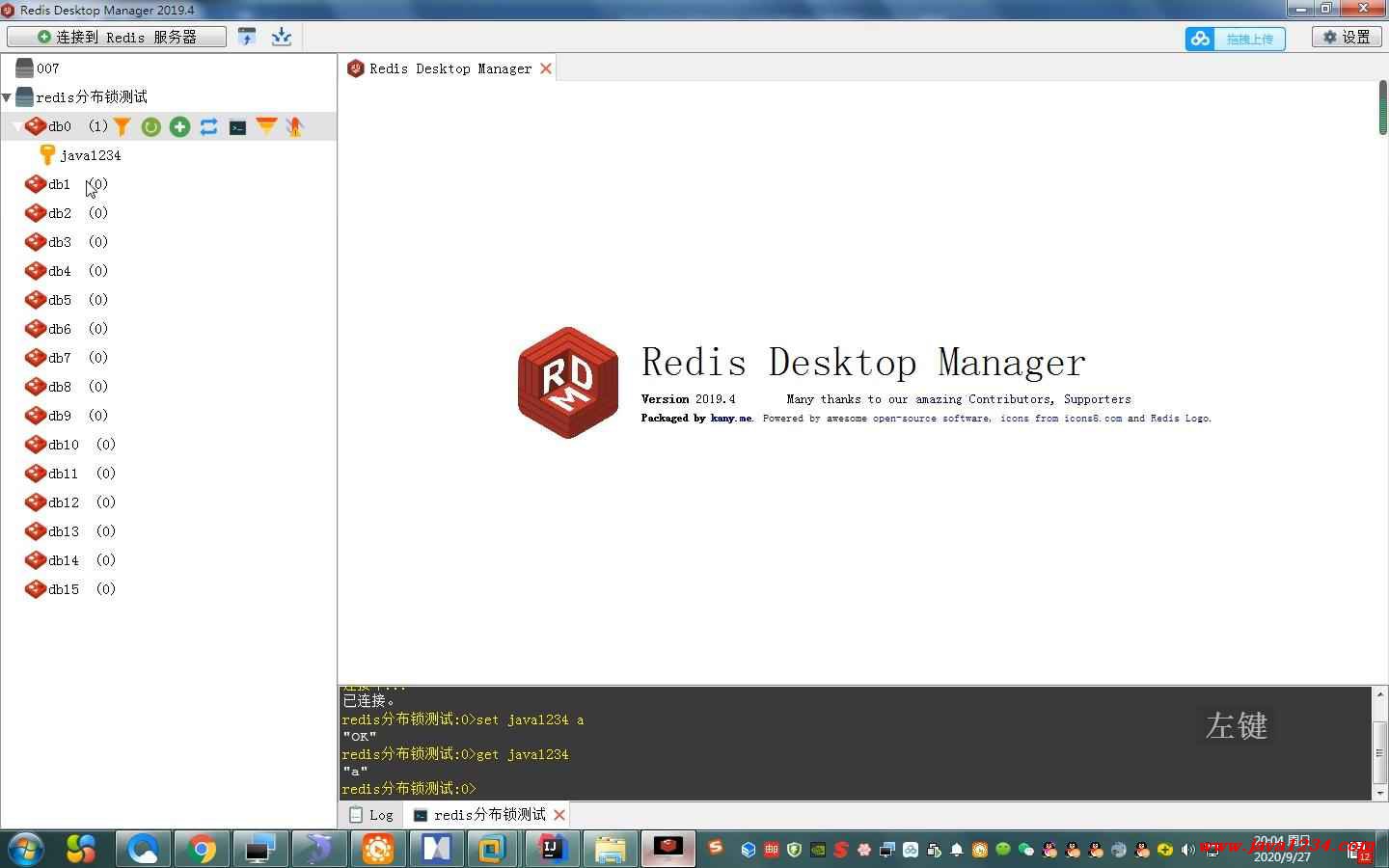Click the active Redis Desktop Manager taskbar item
Viewport: 1389px width, 868px height.
tap(668, 849)
